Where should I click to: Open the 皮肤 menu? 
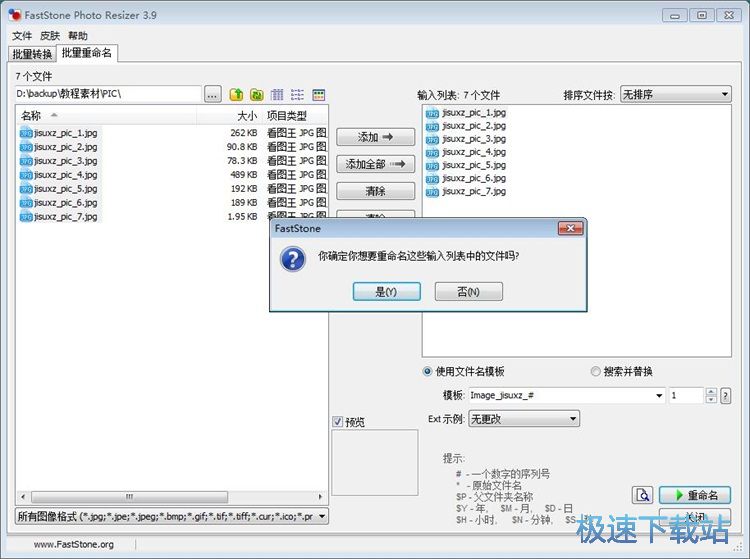[50, 36]
